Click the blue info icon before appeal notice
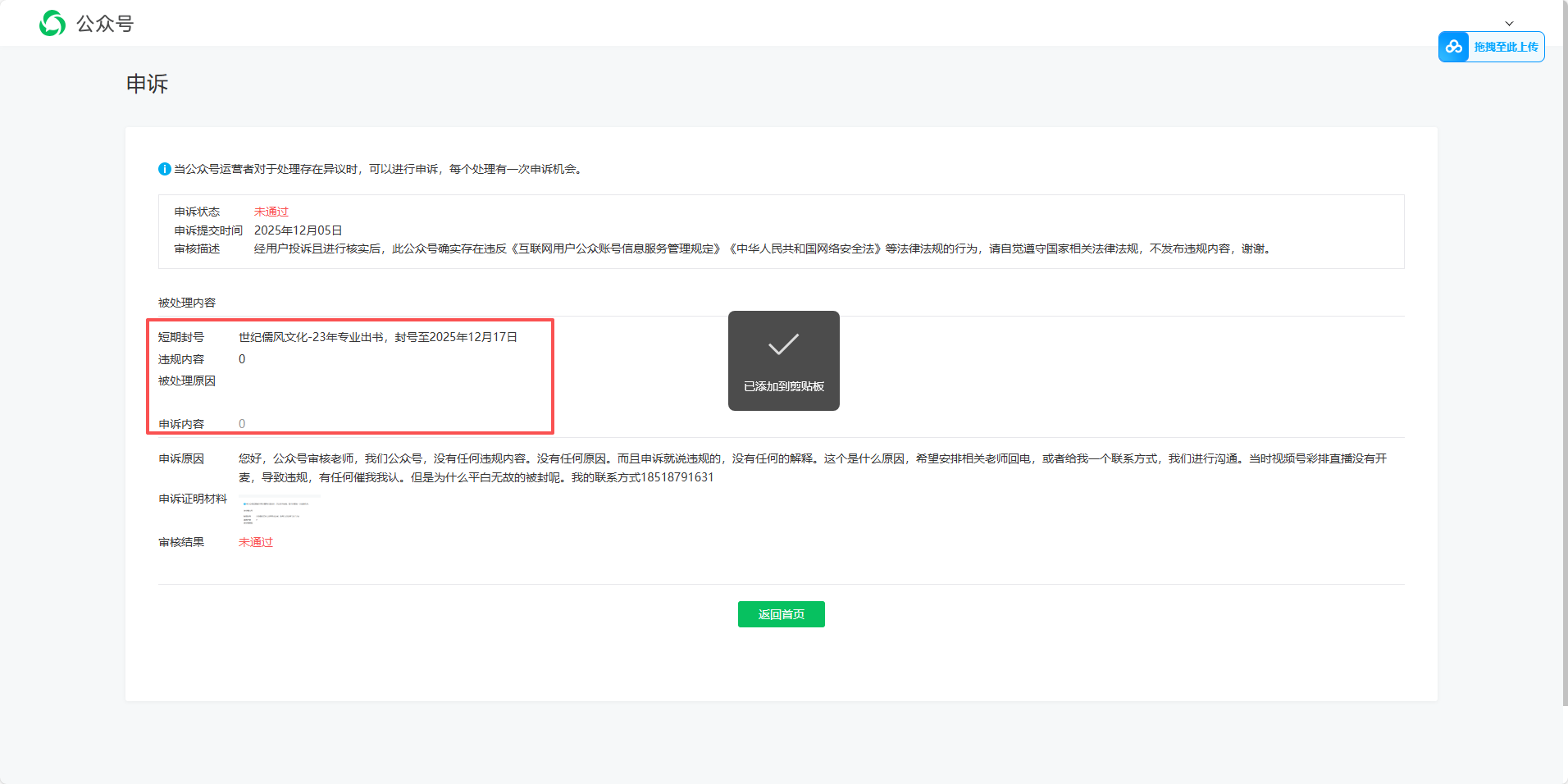Viewport: 1568px width, 784px height. tap(164, 169)
